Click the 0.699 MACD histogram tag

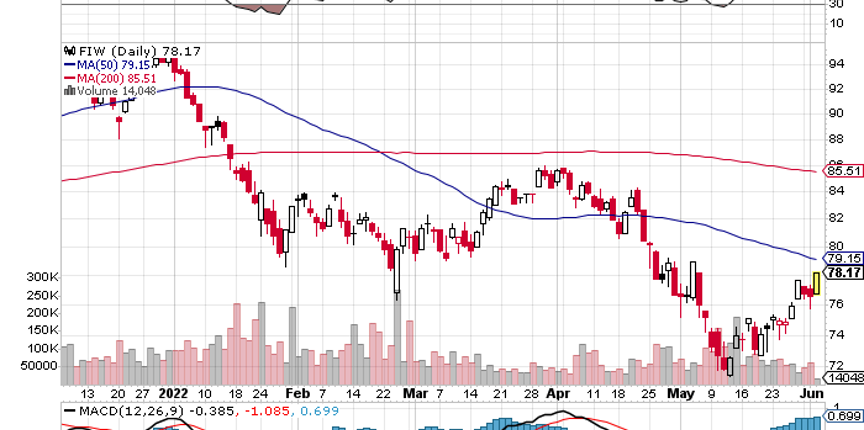[843, 415]
